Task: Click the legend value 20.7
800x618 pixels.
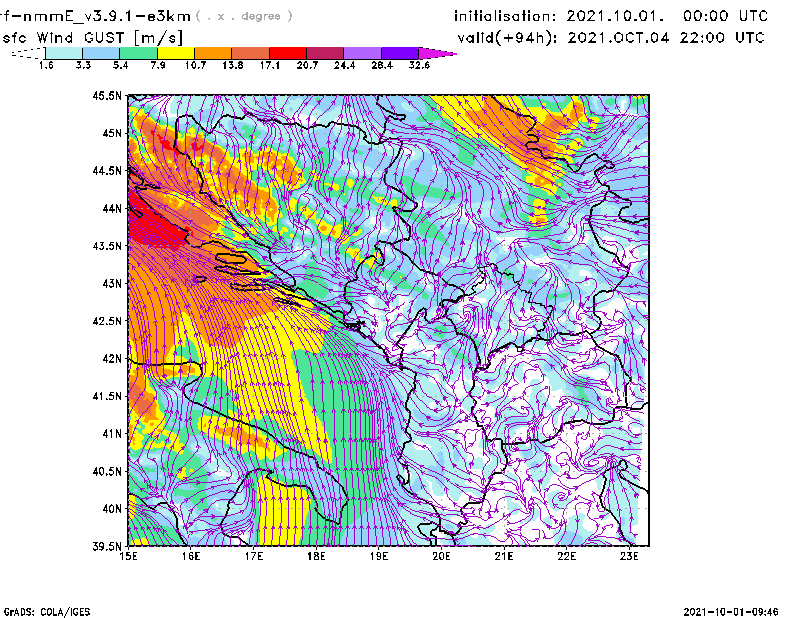Action: coord(307,65)
